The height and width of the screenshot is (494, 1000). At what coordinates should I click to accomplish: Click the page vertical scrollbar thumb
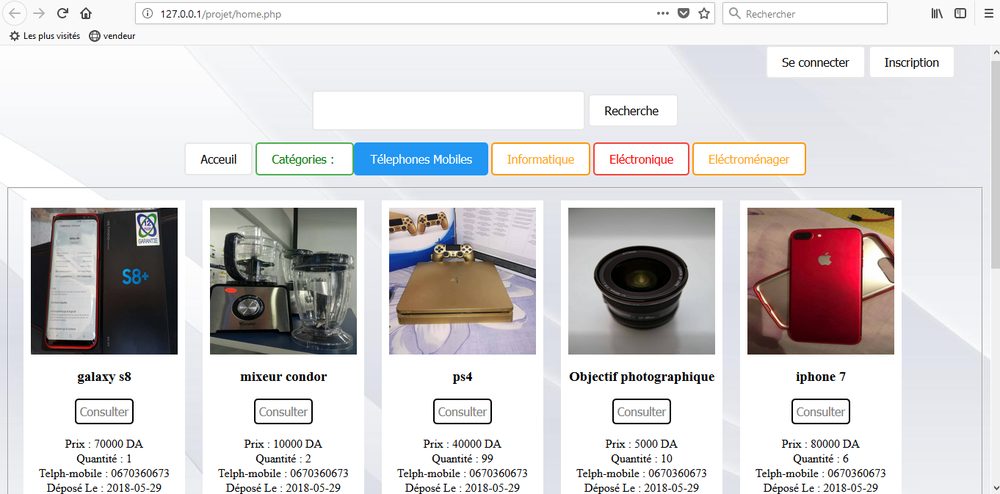(995, 166)
